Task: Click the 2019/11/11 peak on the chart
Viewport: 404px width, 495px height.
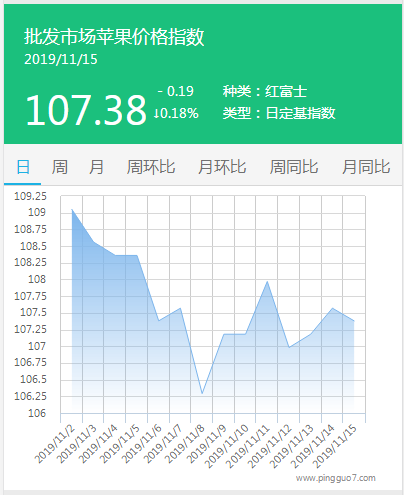Action: pos(267,282)
